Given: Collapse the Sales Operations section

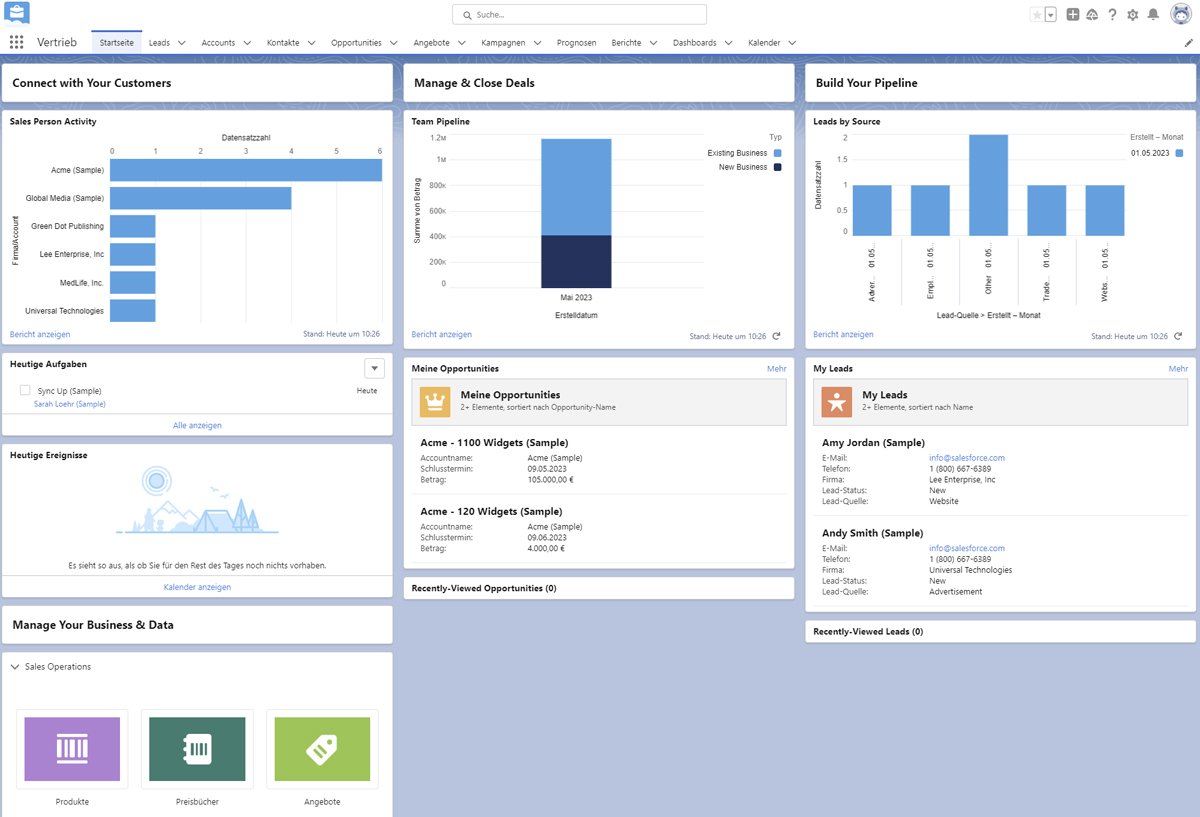Looking at the screenshot, I should 14,666.
